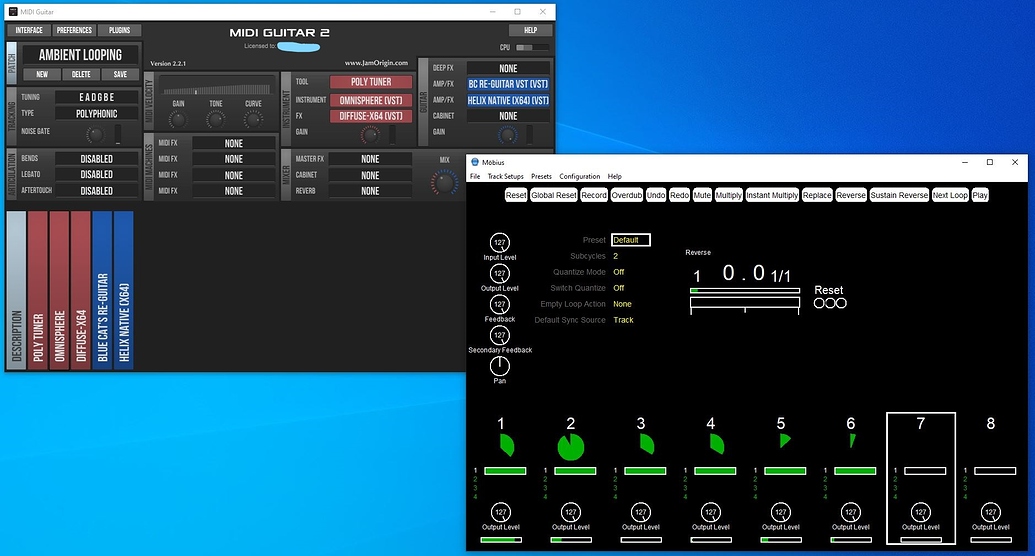The image size is (1035, 556).
Task: Open the Mobius Help menu
Action: [x=615, y=177]
